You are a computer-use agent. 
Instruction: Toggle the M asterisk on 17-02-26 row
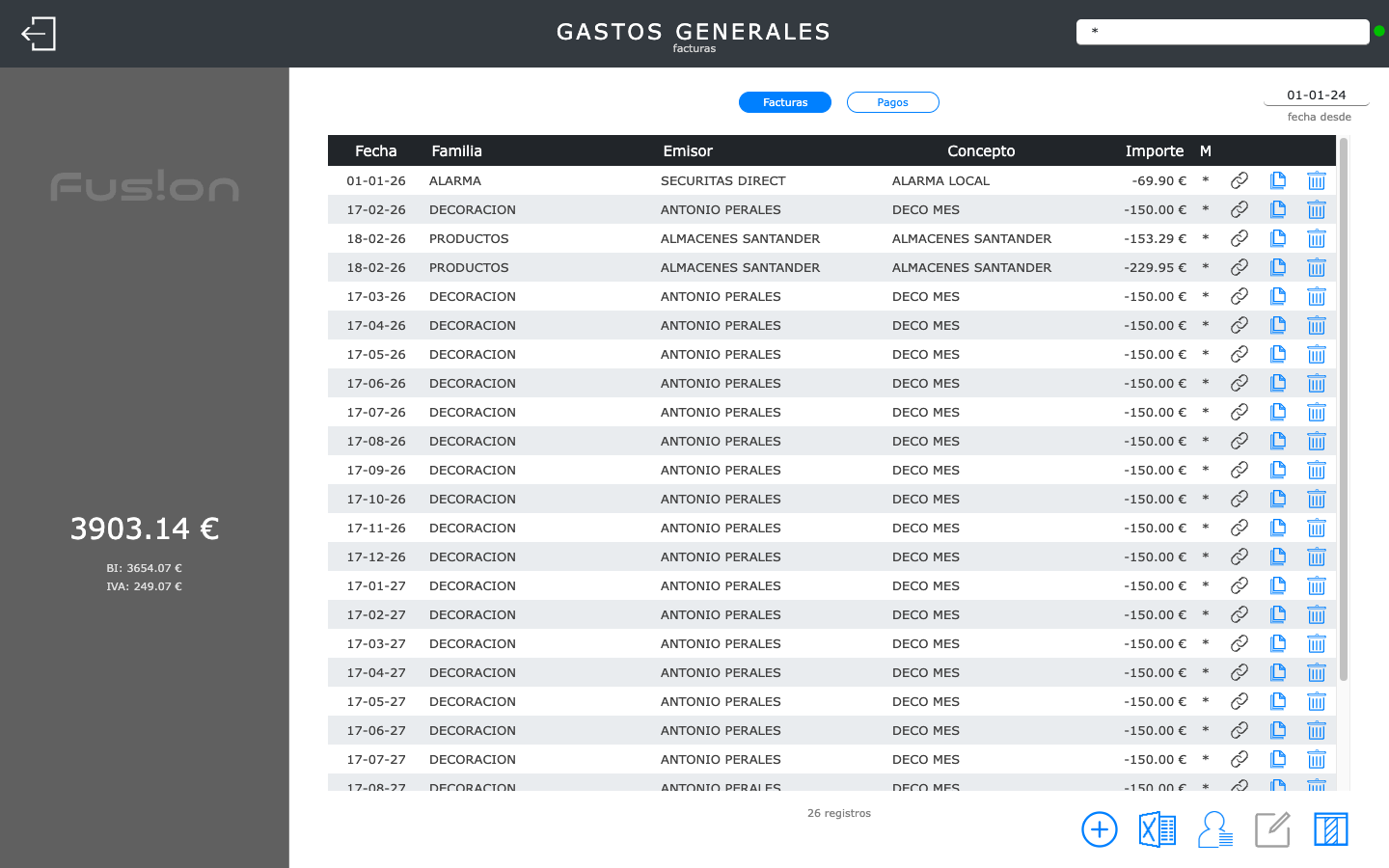[x=1206, y=209]
